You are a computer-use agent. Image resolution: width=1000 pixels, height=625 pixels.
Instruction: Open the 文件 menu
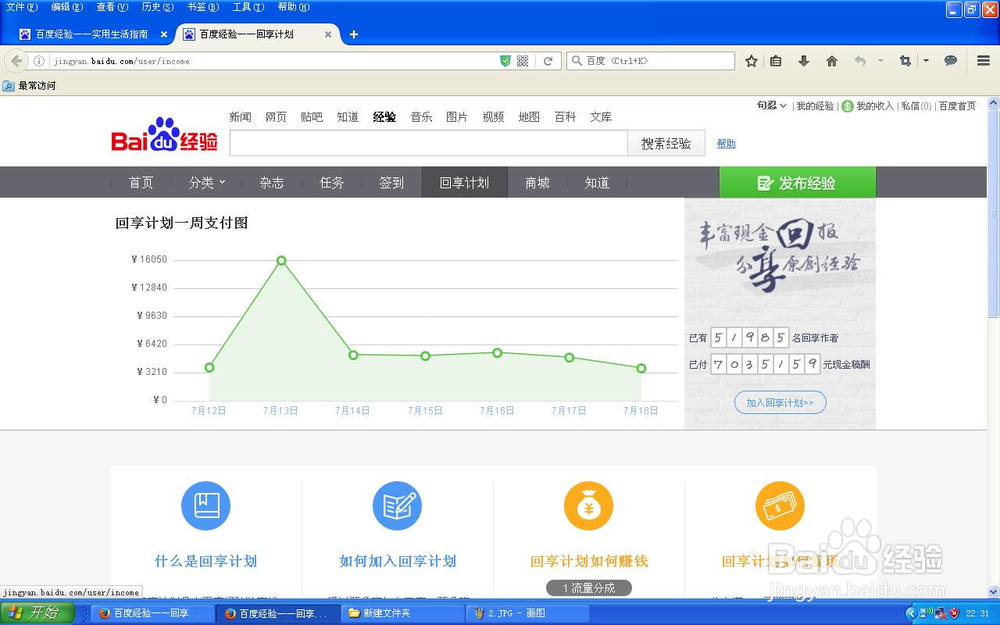pos(21,7)
